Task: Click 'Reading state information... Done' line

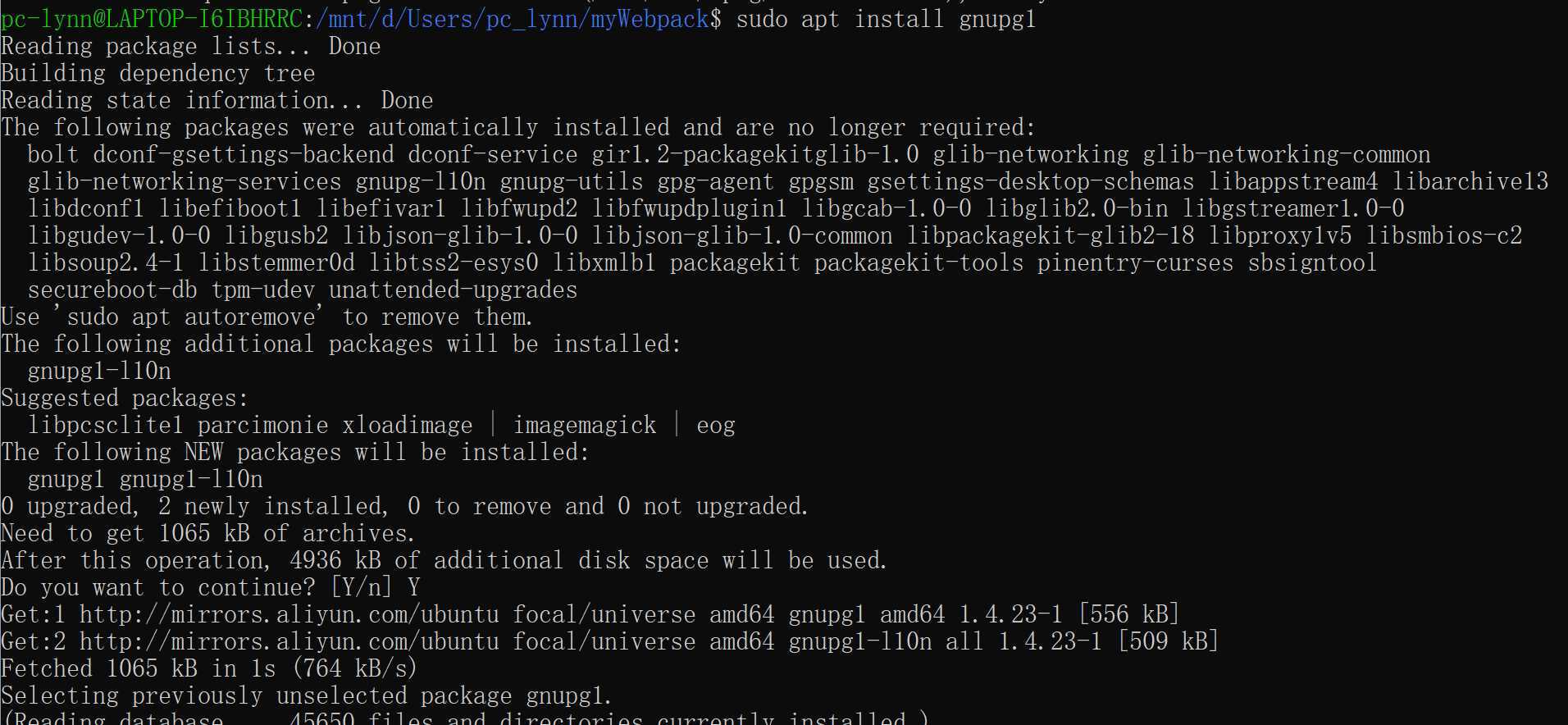Action: (x=217, y=100)
